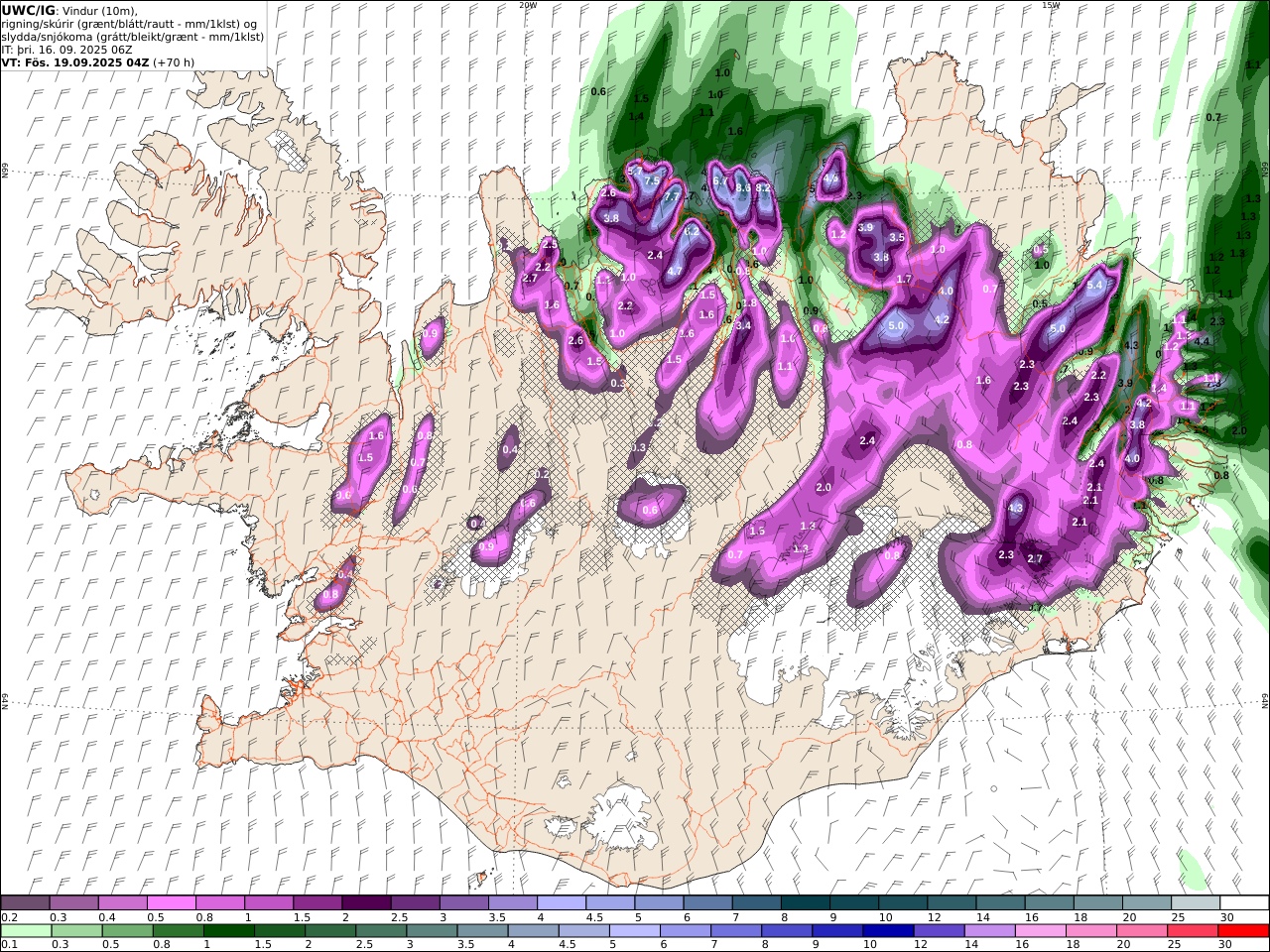Click the '5.4' precipitation value in the east
Screen dimensions: 1270x952
tap(1095, 286)
